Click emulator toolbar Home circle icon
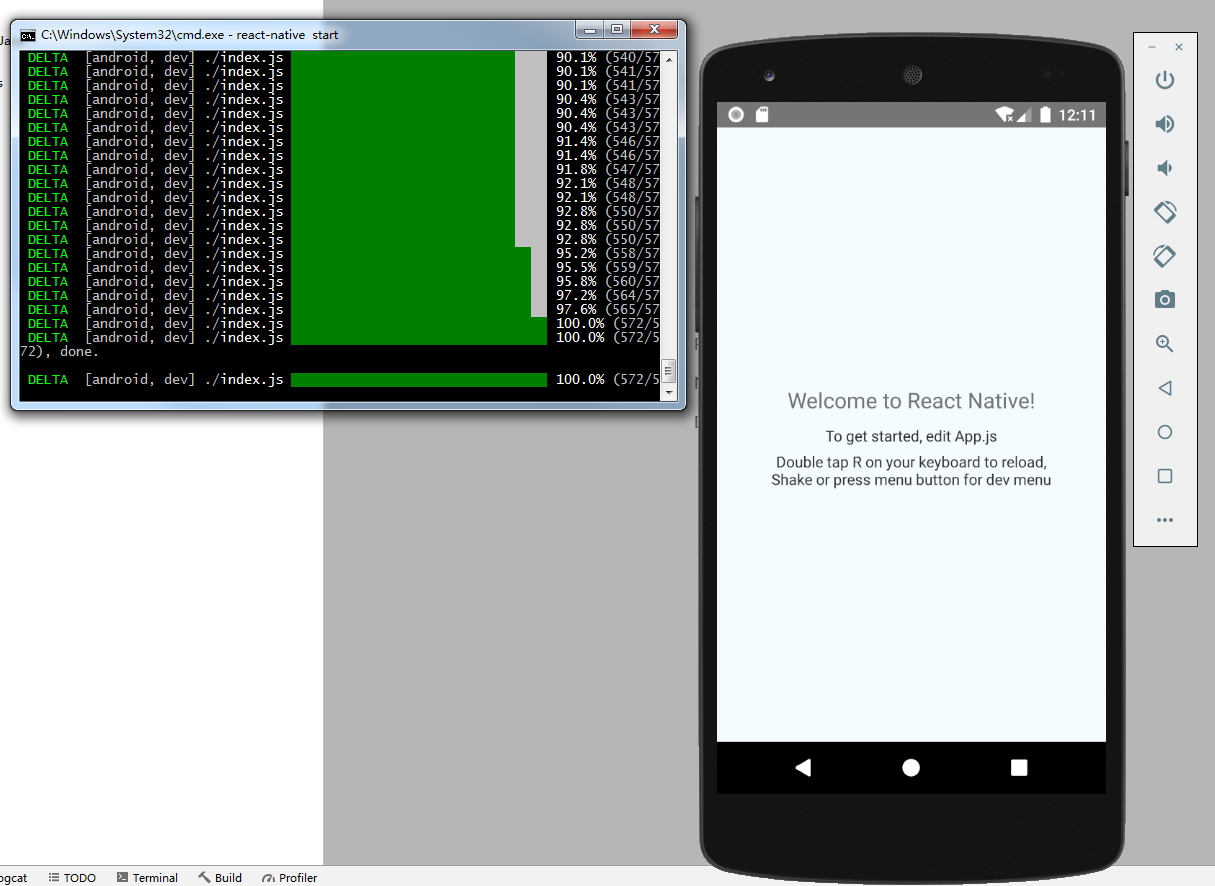This screenshot has width=1215, height=886. click(x=1164, y=432)
